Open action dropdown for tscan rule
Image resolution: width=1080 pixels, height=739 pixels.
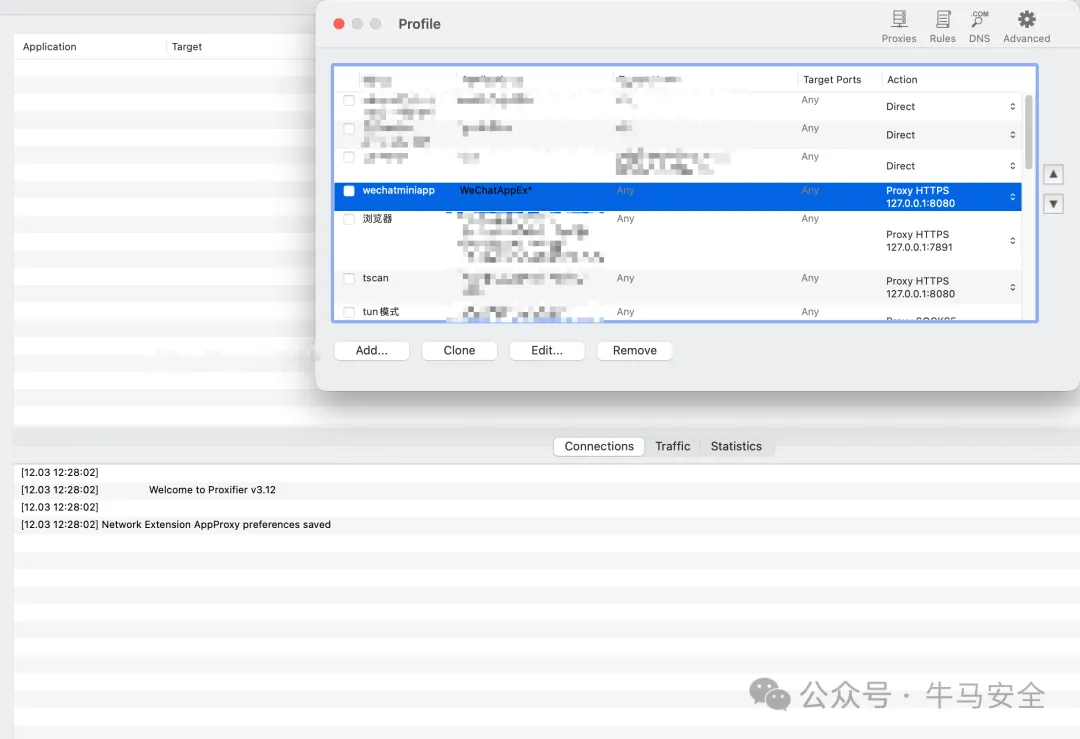(x=1012, y=288)
